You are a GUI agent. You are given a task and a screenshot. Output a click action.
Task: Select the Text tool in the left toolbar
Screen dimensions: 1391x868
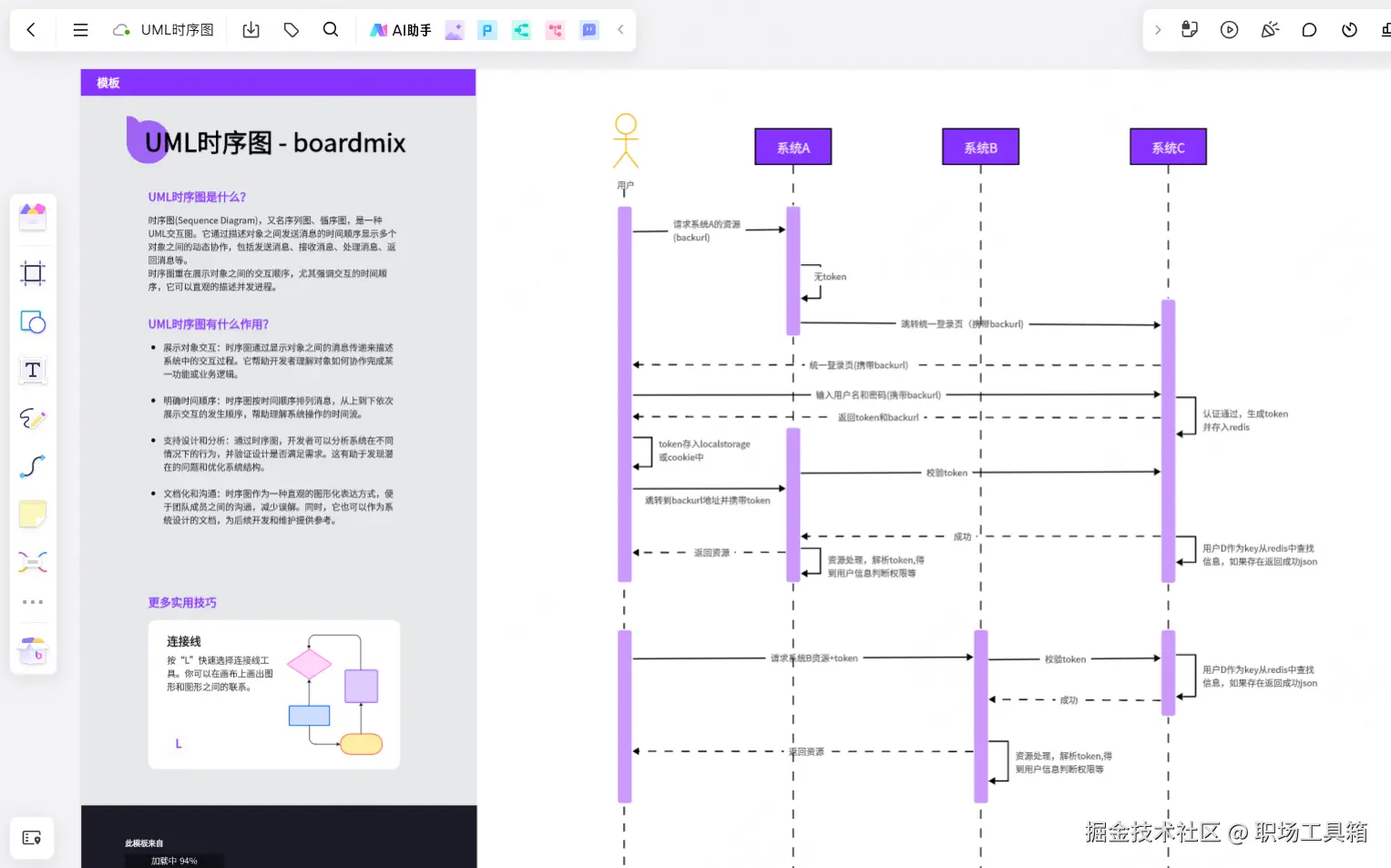33,370
